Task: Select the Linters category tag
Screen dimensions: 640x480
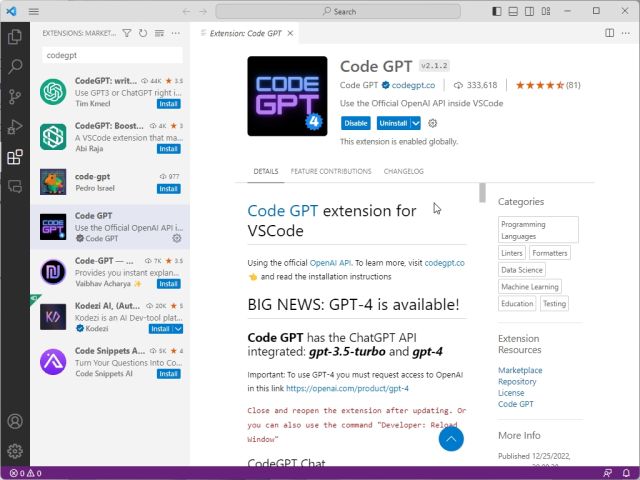Action: coord(511,253)
